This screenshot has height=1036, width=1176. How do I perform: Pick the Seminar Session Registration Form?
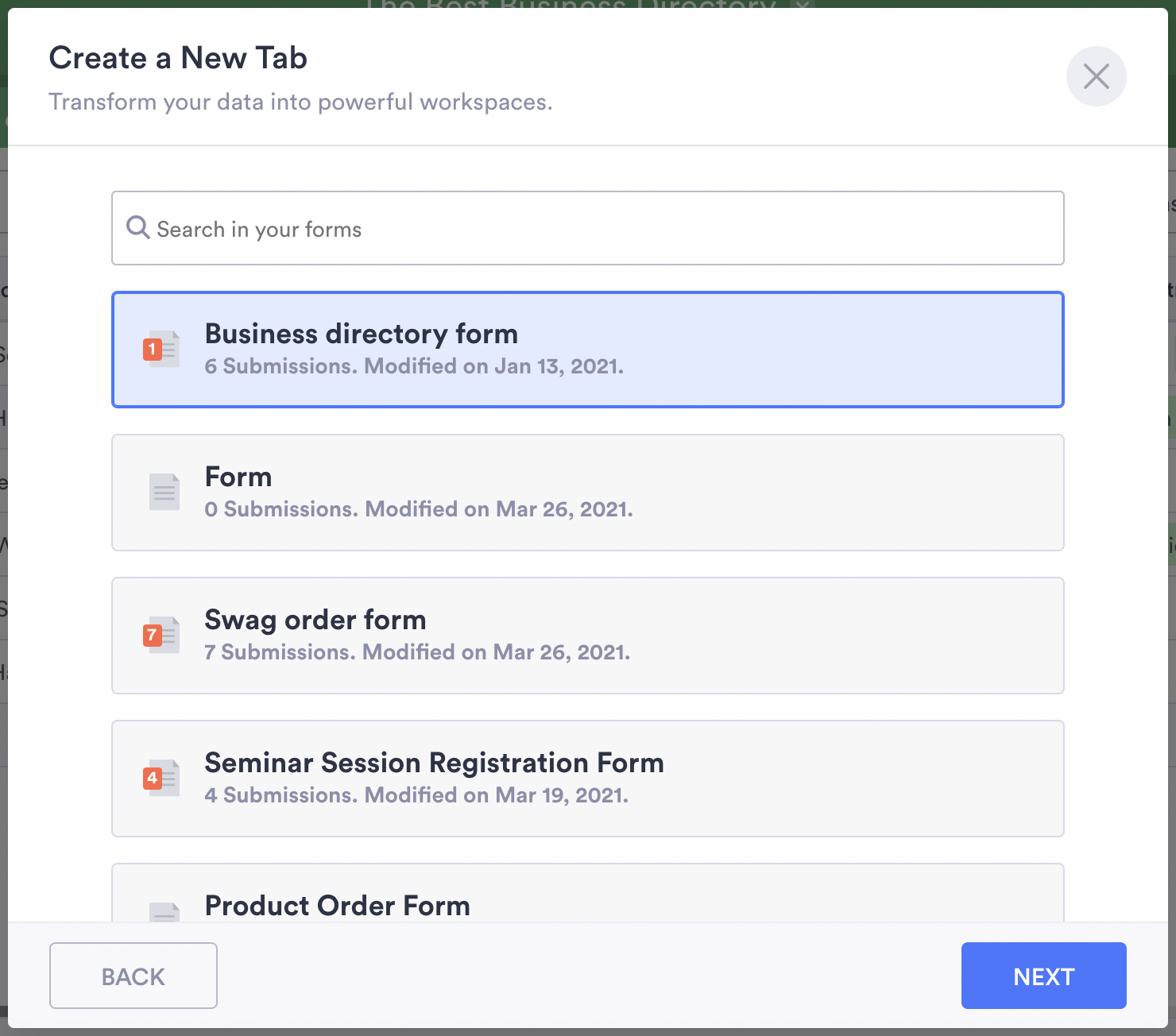pos(588,779)
